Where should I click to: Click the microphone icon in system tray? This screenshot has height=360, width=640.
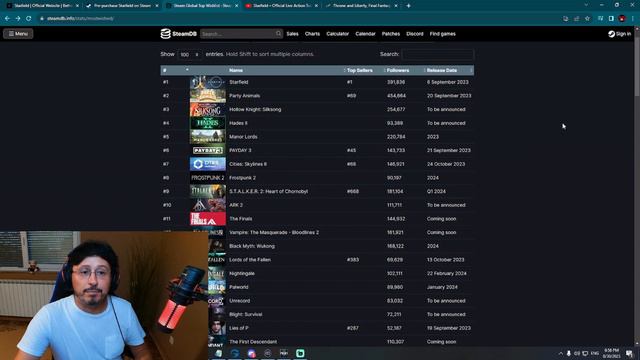pyautogui.click(x=569, y=353)
